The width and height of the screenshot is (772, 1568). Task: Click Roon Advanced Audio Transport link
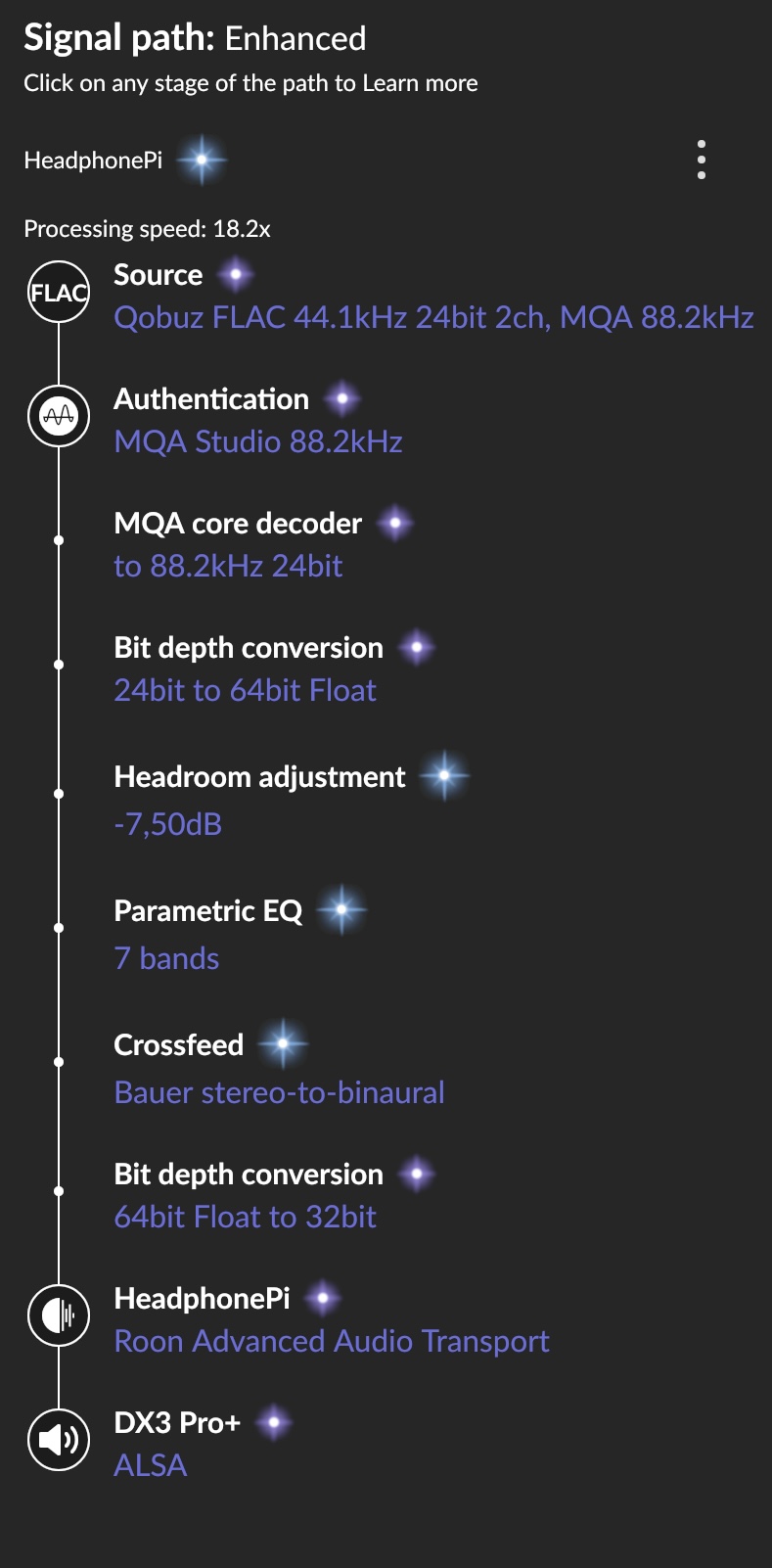pyautogui.click(x=332, y=1341)
